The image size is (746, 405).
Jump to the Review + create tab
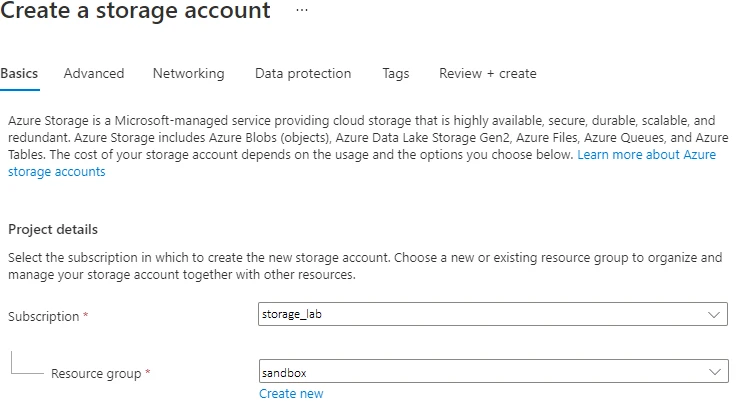488,73
